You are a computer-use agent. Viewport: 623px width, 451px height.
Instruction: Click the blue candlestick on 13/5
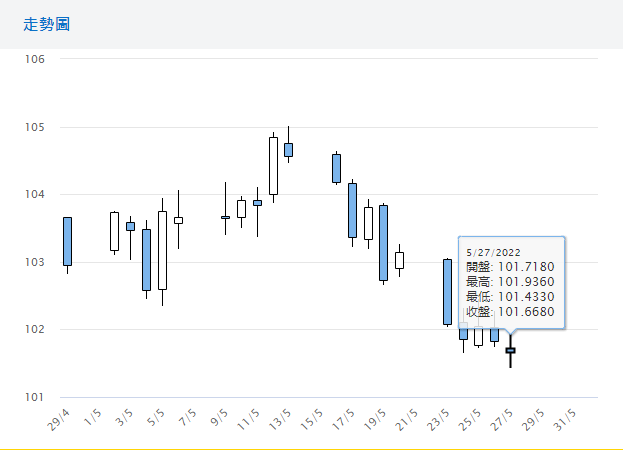[x=288, y=150]
